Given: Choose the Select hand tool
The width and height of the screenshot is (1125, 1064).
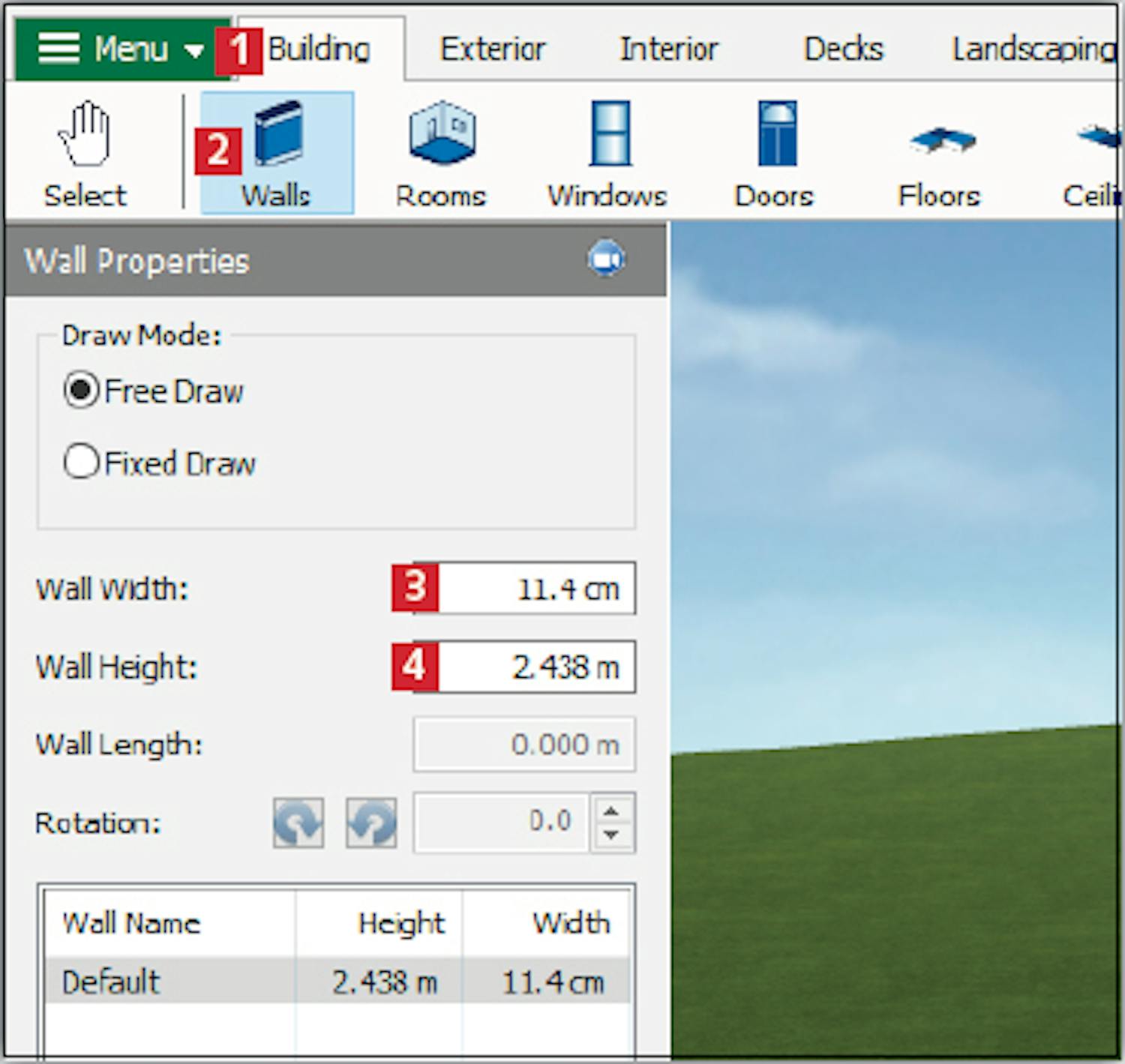Looking at the screenshot, I should 85,153.
